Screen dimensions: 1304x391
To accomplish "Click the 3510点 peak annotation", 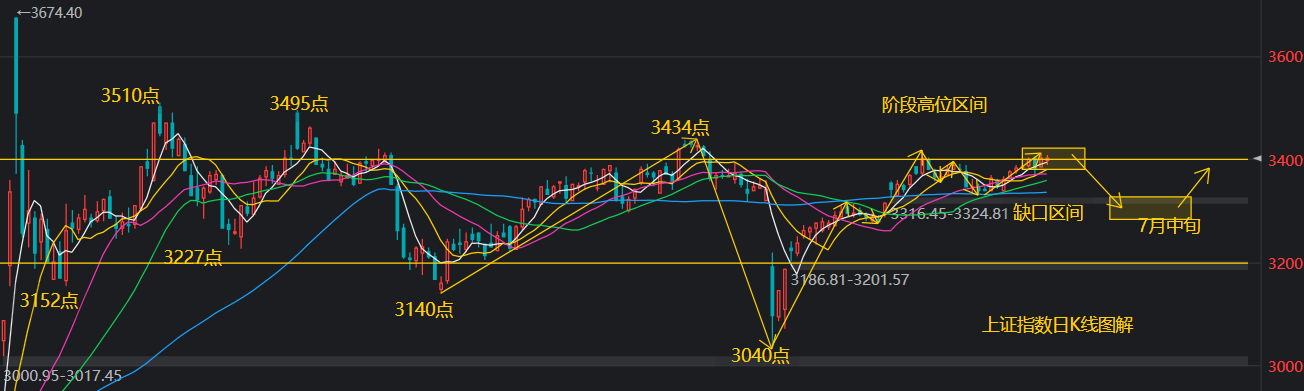I will (130, 96).
